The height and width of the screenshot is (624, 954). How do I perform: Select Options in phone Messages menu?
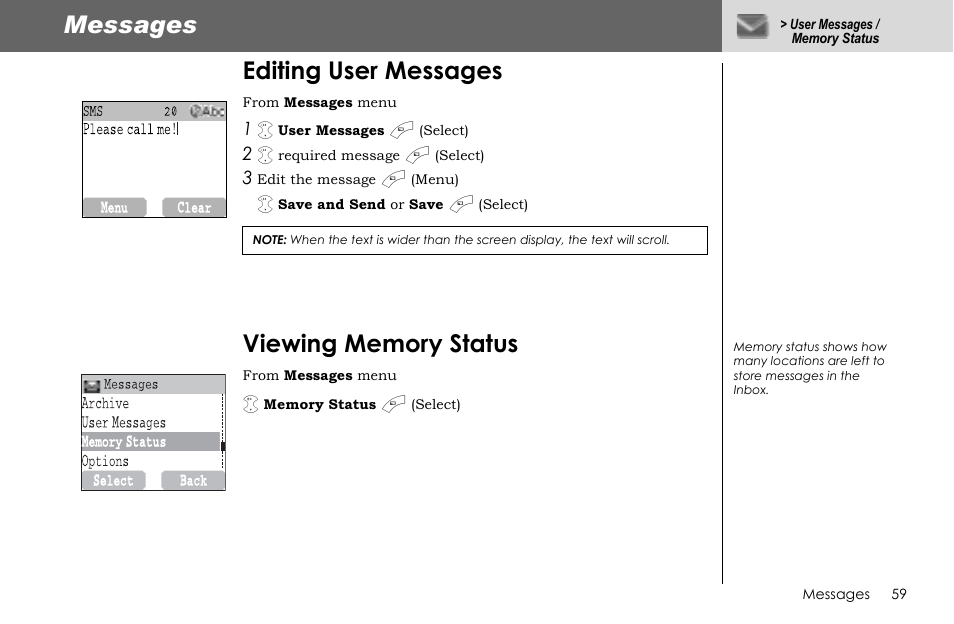point(151,461)
